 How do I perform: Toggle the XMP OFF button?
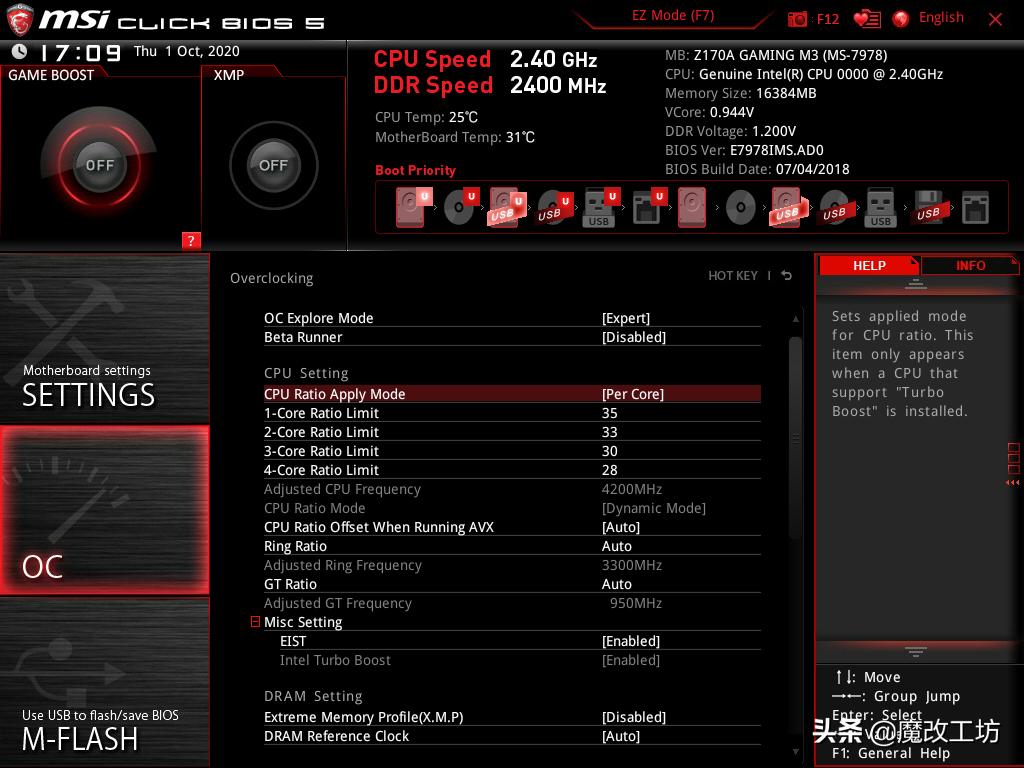tap(272, 166)
